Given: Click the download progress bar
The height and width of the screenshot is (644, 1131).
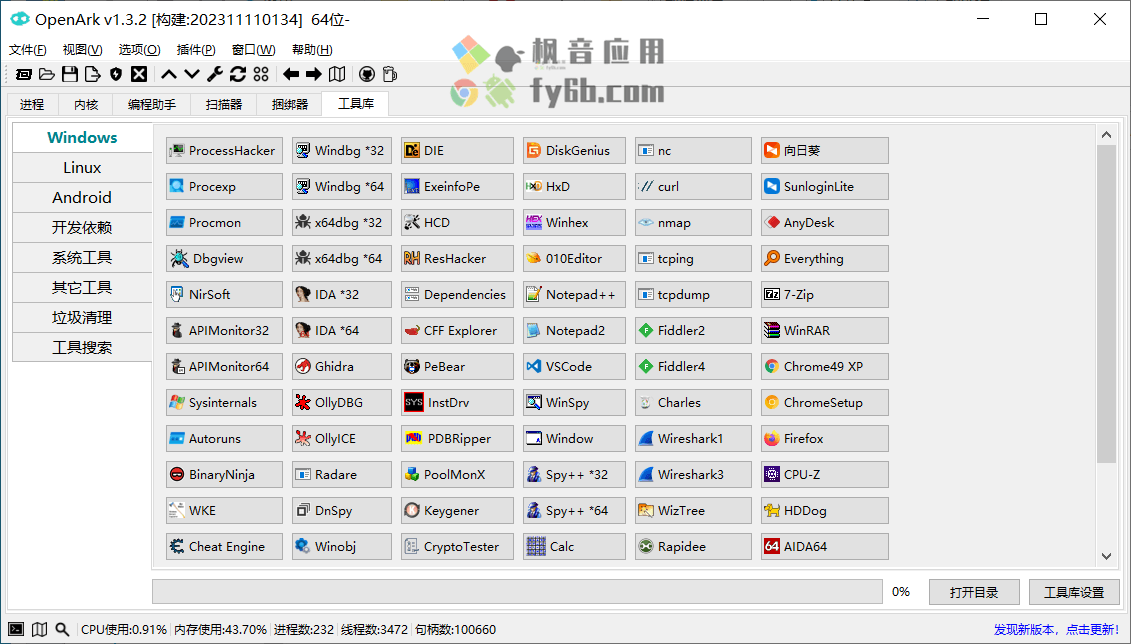Looking at the screenshot, I should tap(517, 591).
